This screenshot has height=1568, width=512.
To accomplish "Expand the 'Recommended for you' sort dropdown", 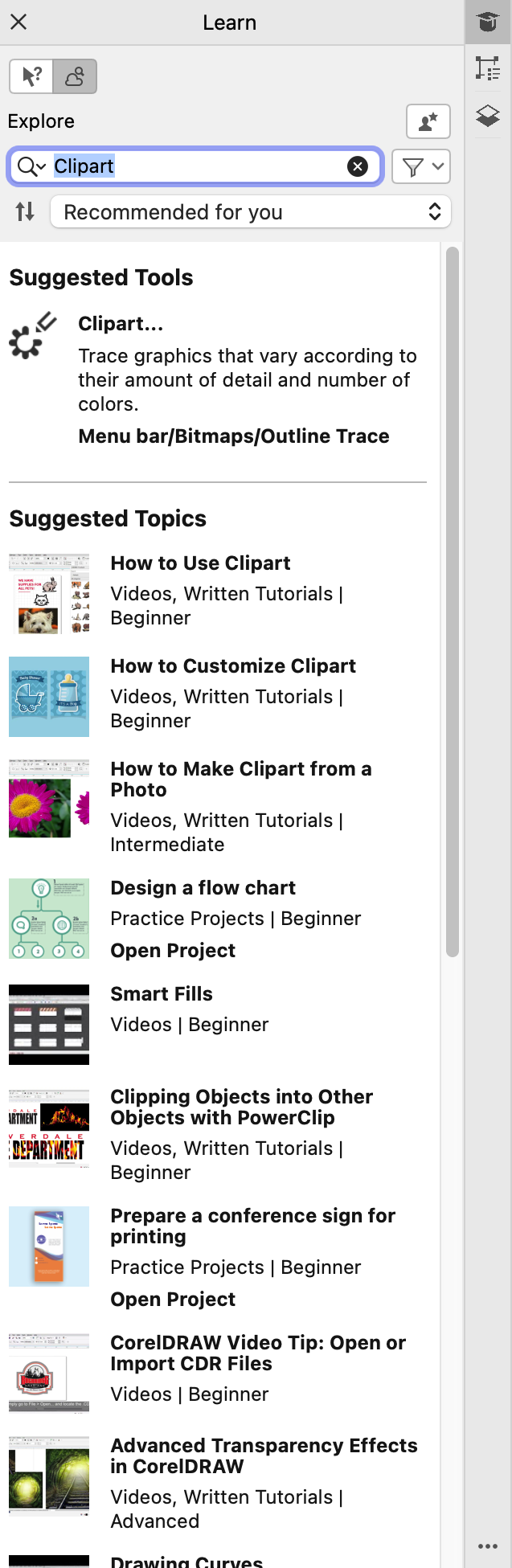I will point(250,212).
